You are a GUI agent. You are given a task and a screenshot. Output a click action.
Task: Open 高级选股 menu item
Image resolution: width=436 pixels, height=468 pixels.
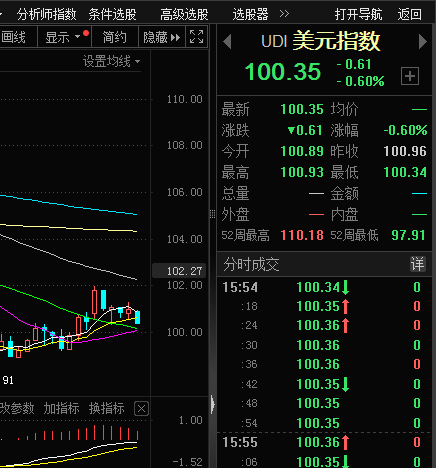pos(184,14)
